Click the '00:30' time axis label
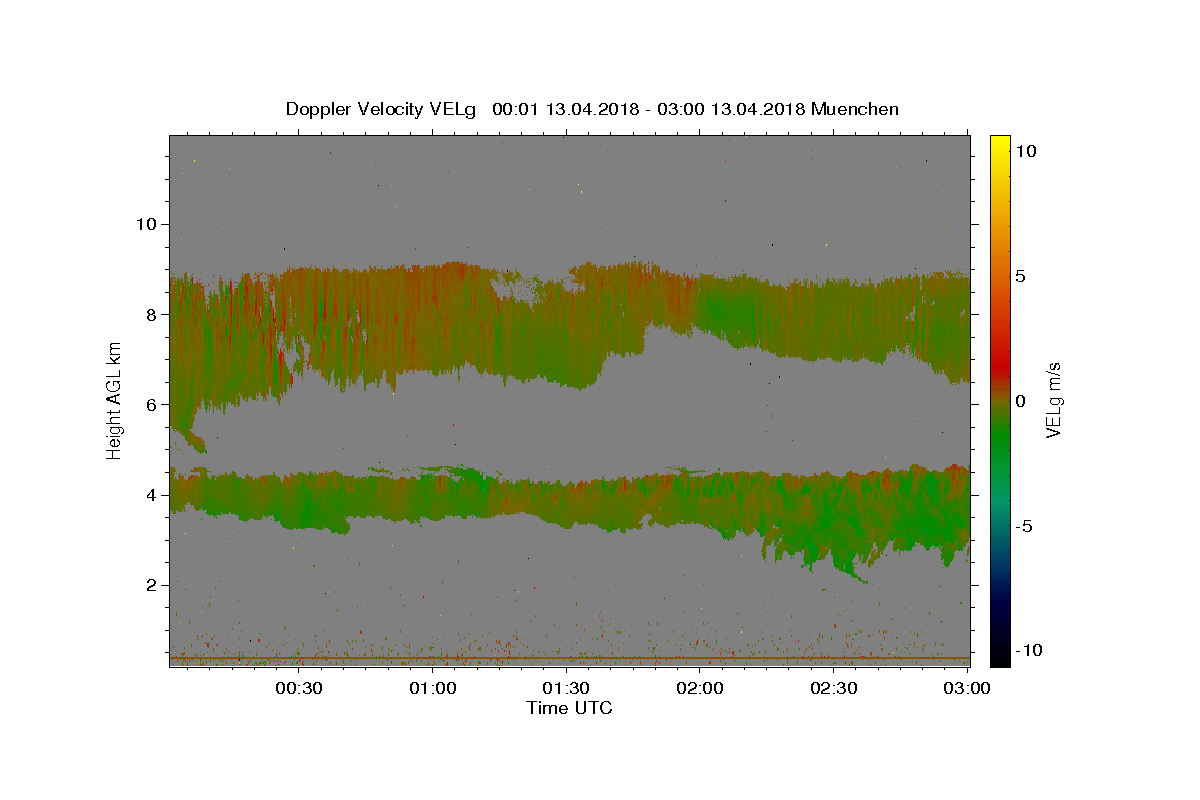 point(298,688)
